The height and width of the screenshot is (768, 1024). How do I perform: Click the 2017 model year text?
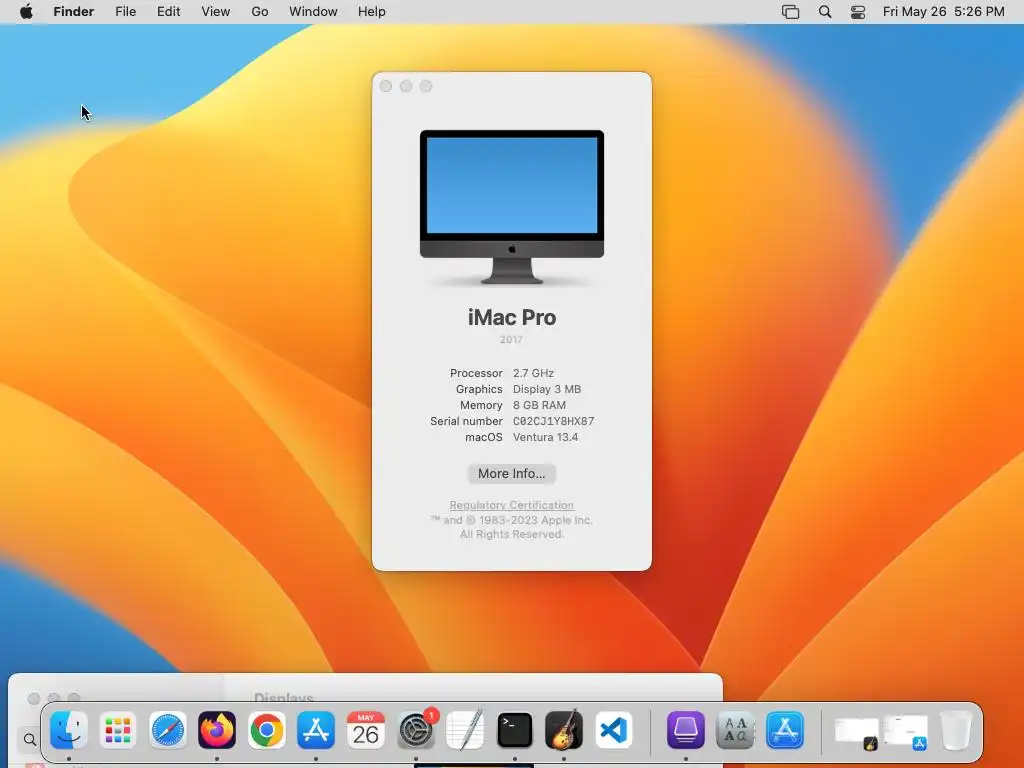pyautogui.click(x=511, y=340)
